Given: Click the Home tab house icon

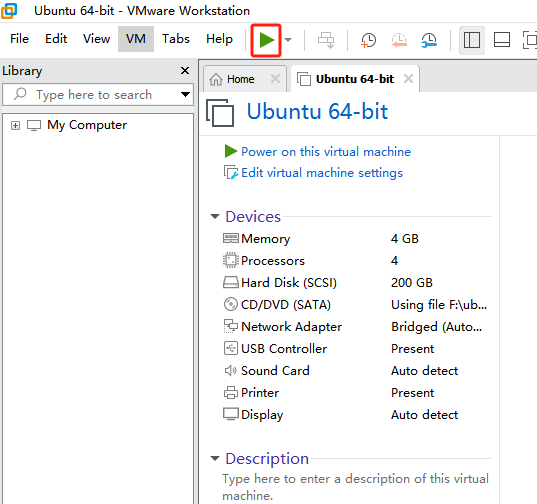Looking at the screenshot, I should point(216,79).
